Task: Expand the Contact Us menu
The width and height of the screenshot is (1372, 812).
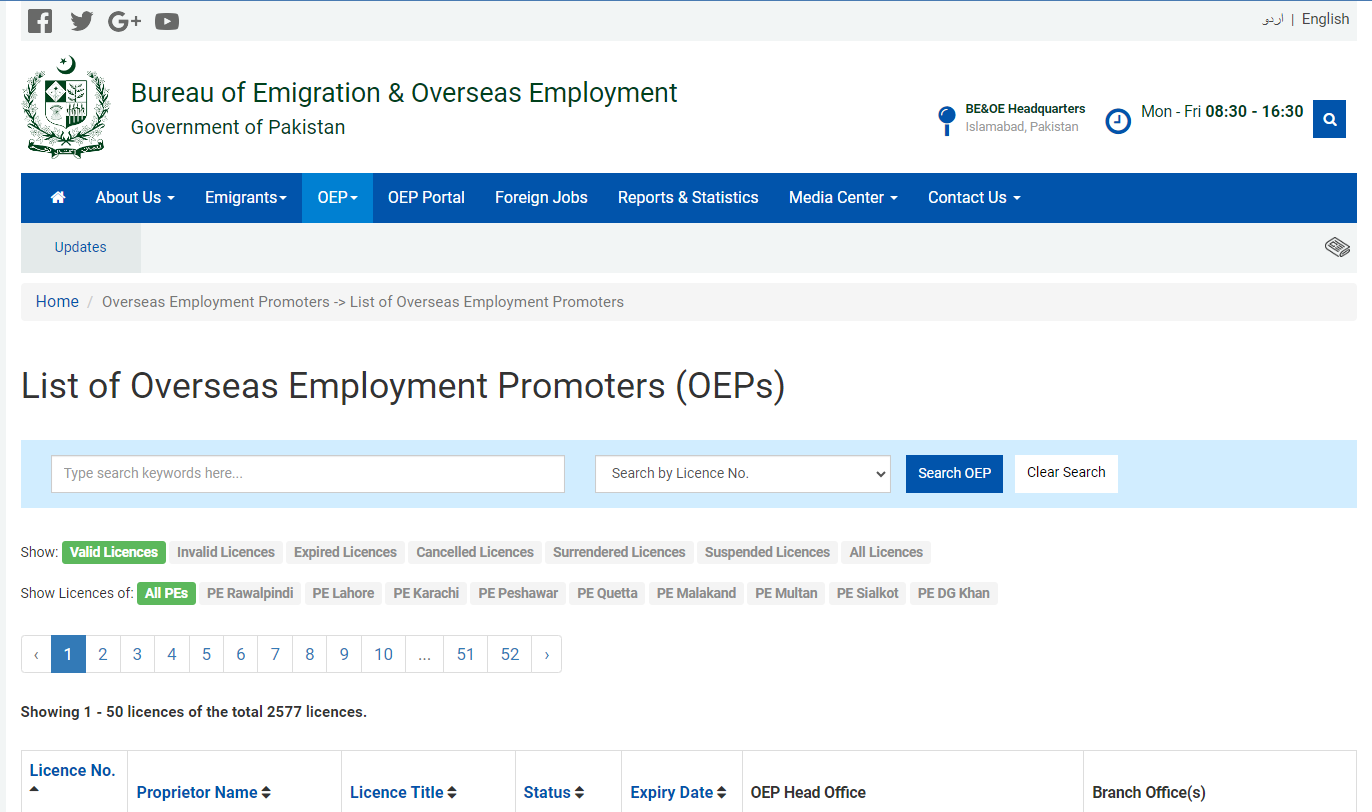Action: tap(974, 198)
